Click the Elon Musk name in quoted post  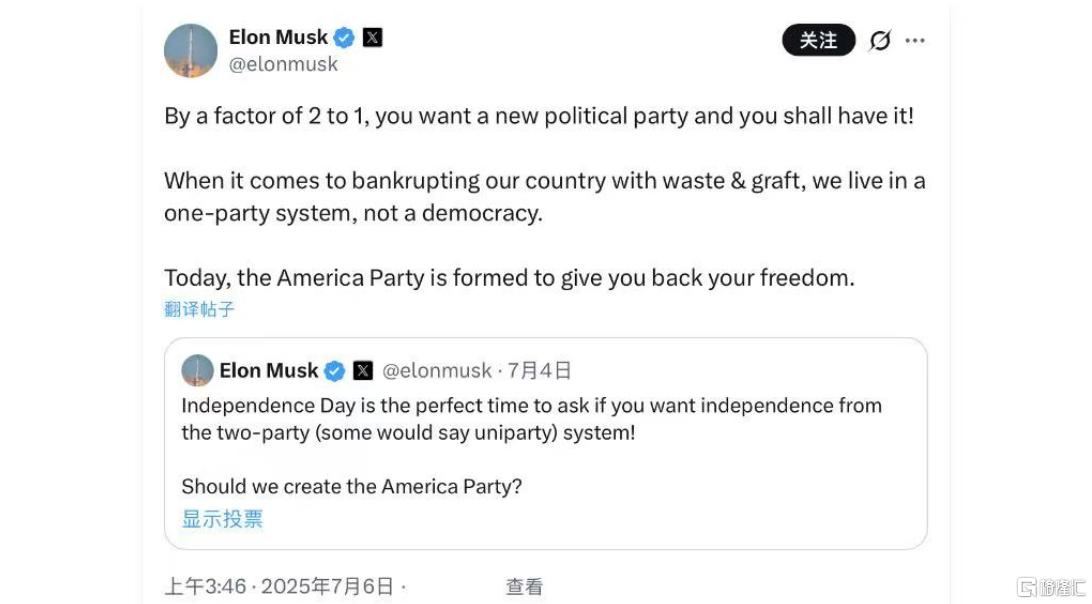tap(268, 371)
